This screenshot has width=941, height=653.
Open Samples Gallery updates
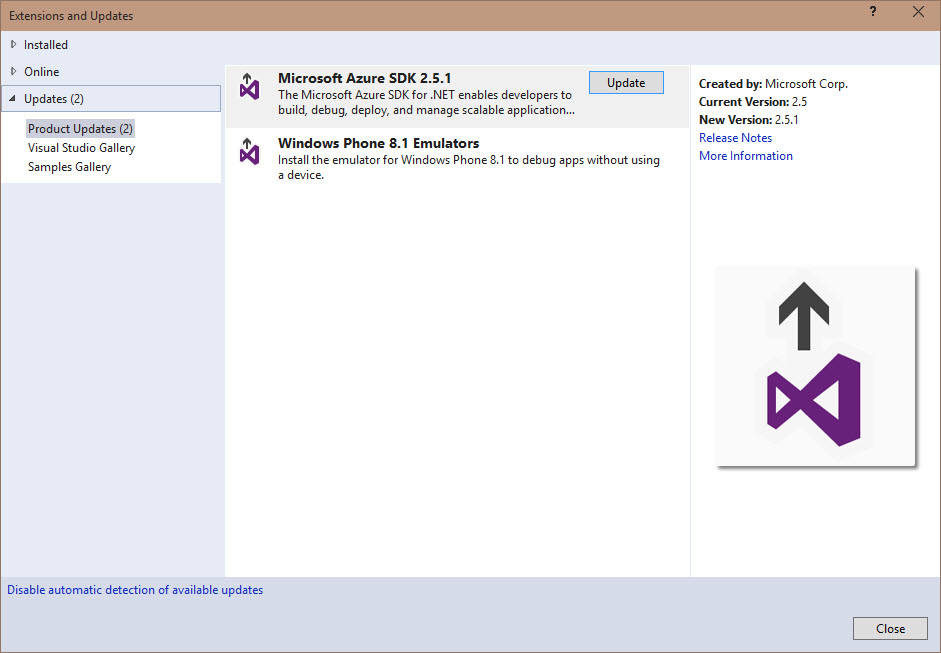coord(70,167)
